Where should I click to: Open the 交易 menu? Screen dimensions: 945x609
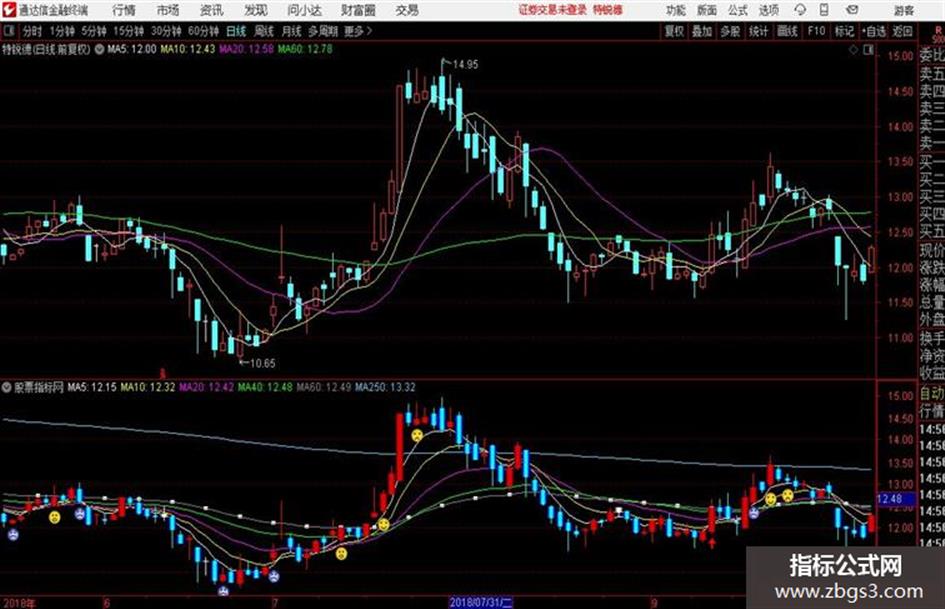click(407, 10)
